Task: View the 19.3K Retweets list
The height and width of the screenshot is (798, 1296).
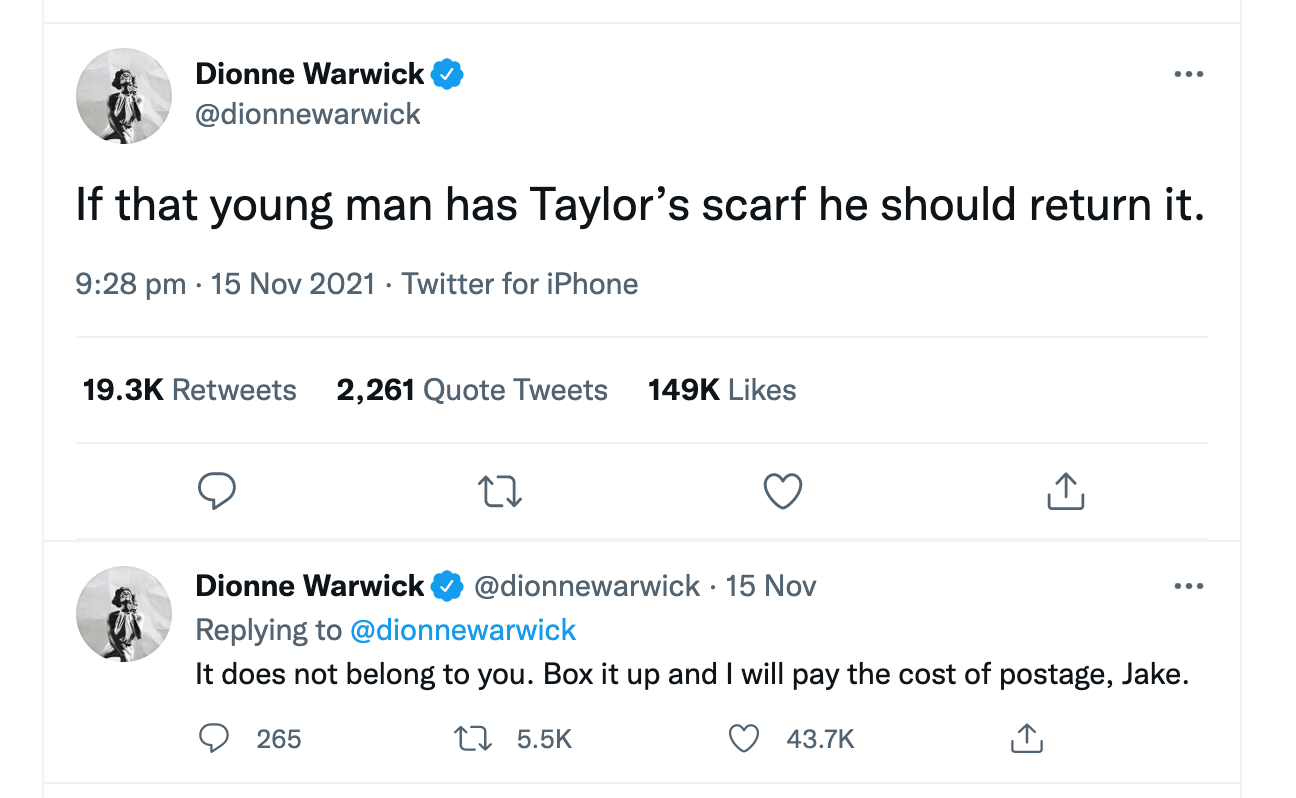Action: click(x=188, y=389)
